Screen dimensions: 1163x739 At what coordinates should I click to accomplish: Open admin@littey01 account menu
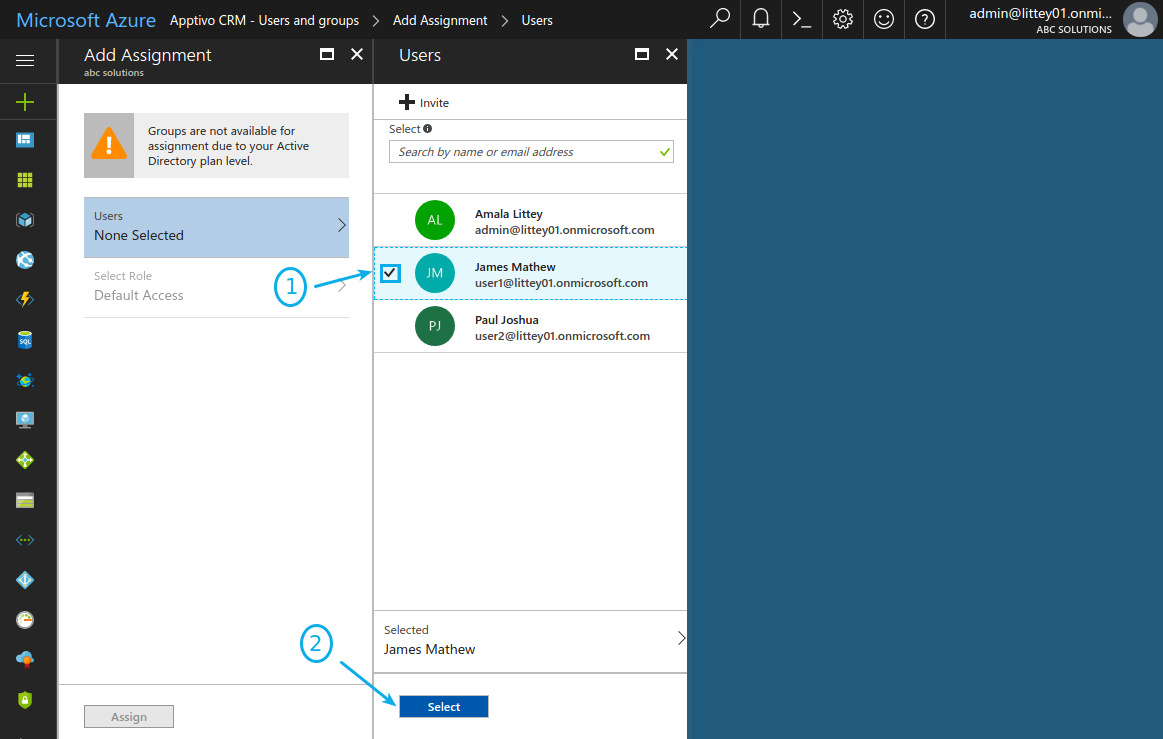tap(1041, 19)
